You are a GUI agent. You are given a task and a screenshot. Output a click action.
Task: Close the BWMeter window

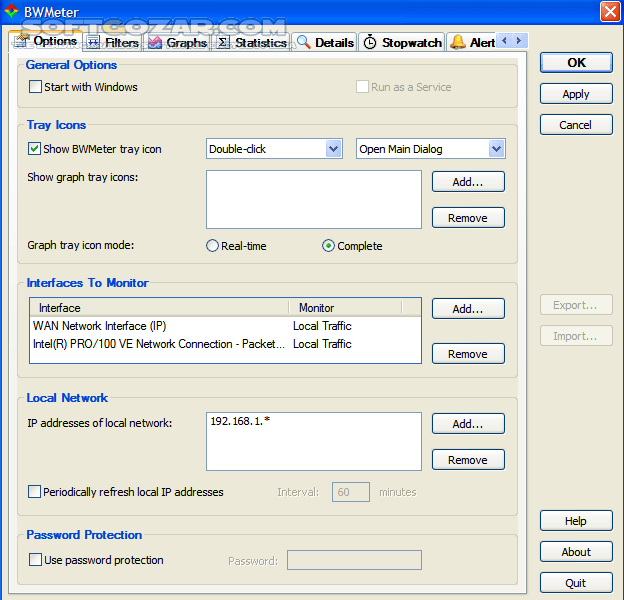[610, 11]
